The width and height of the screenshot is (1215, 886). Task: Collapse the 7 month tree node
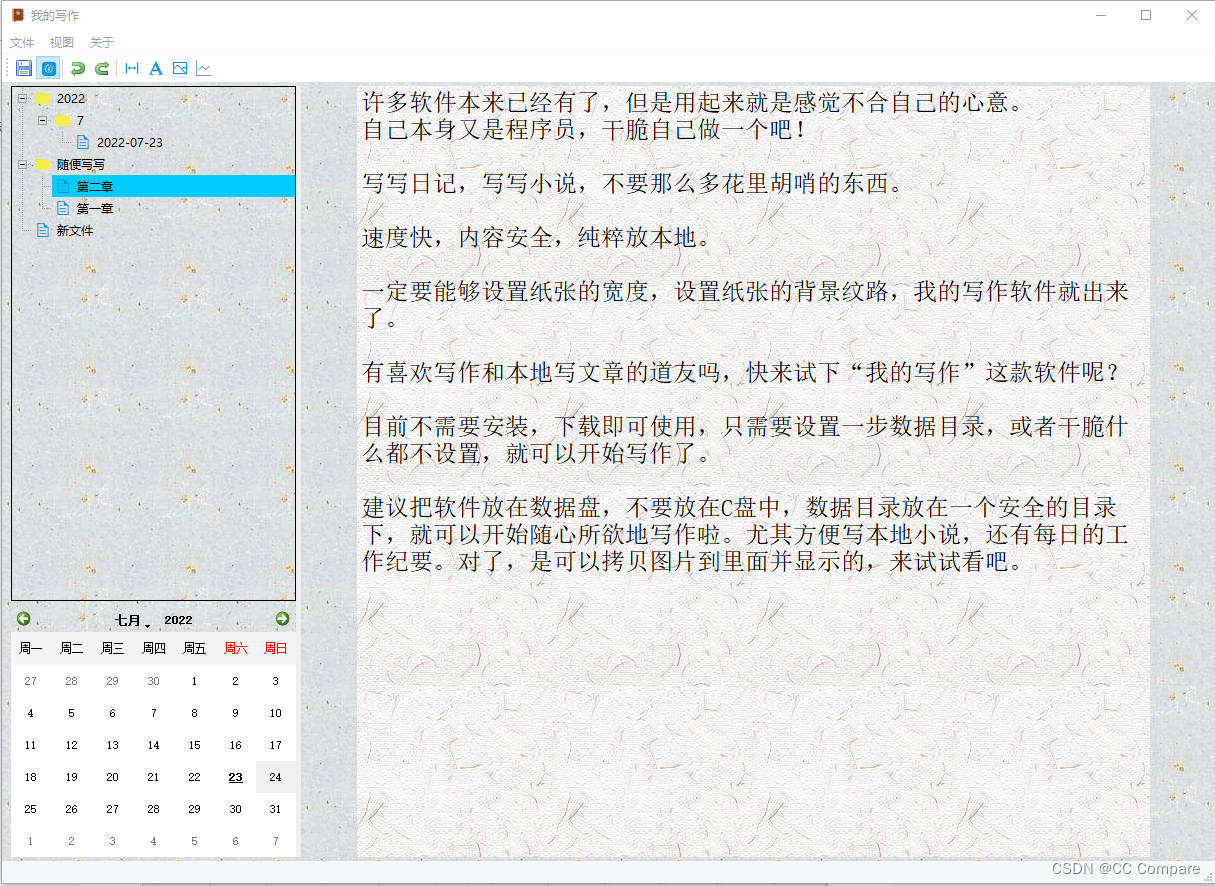coord(42,120)
